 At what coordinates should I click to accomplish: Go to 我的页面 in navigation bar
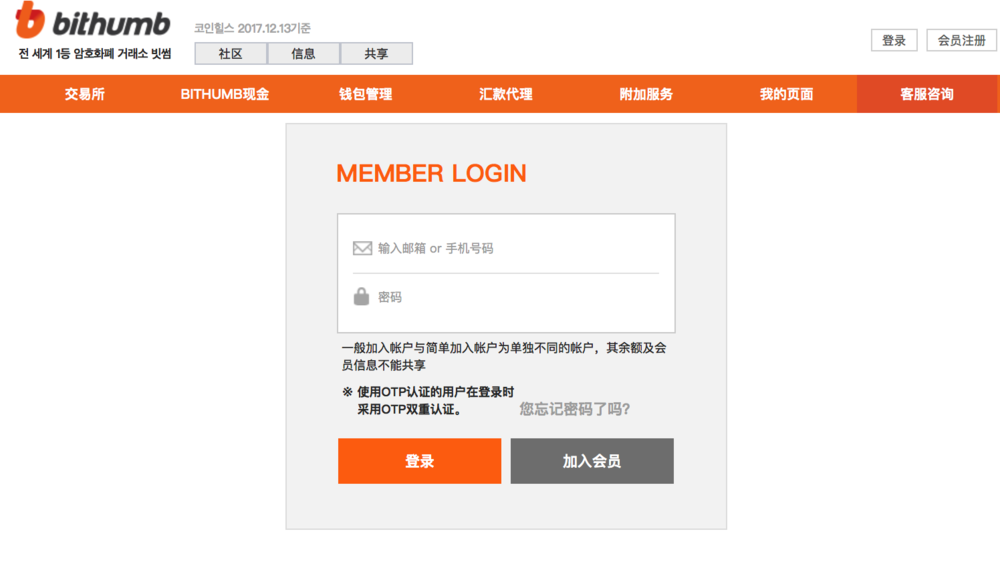786,94
